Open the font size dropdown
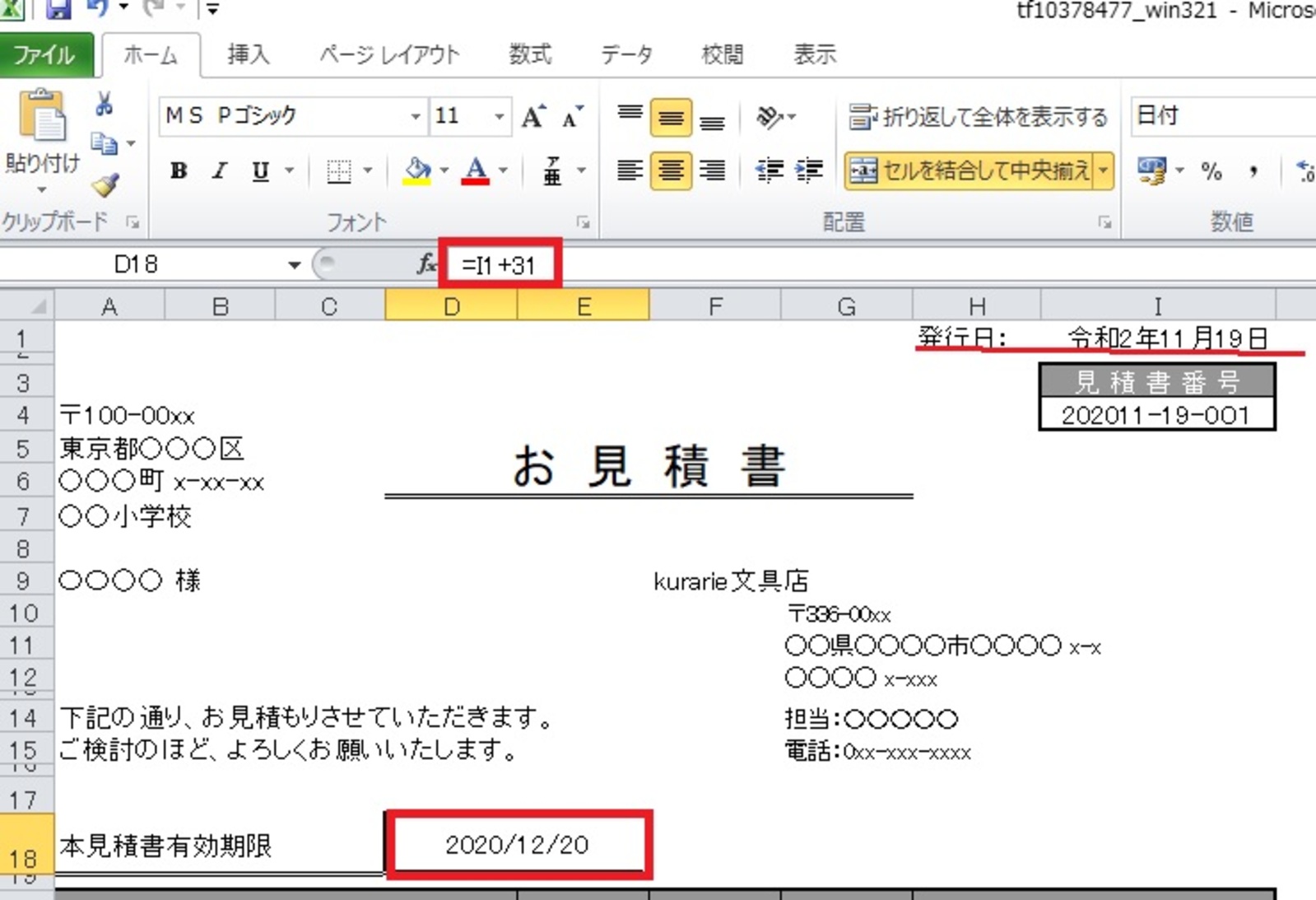Image resolution: width=1316 pixels, height=900 pixels. point(499,117)
